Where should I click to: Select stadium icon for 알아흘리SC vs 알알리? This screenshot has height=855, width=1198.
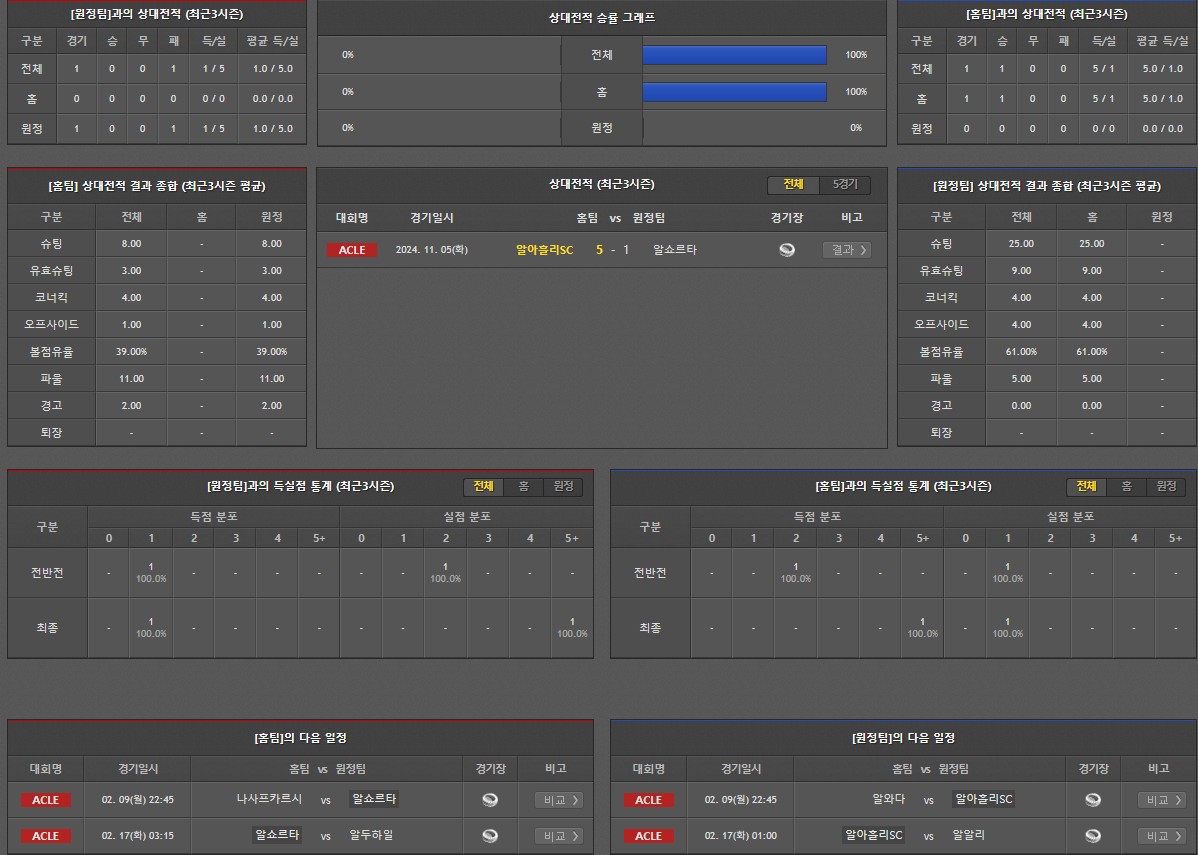click(1093, 836)
